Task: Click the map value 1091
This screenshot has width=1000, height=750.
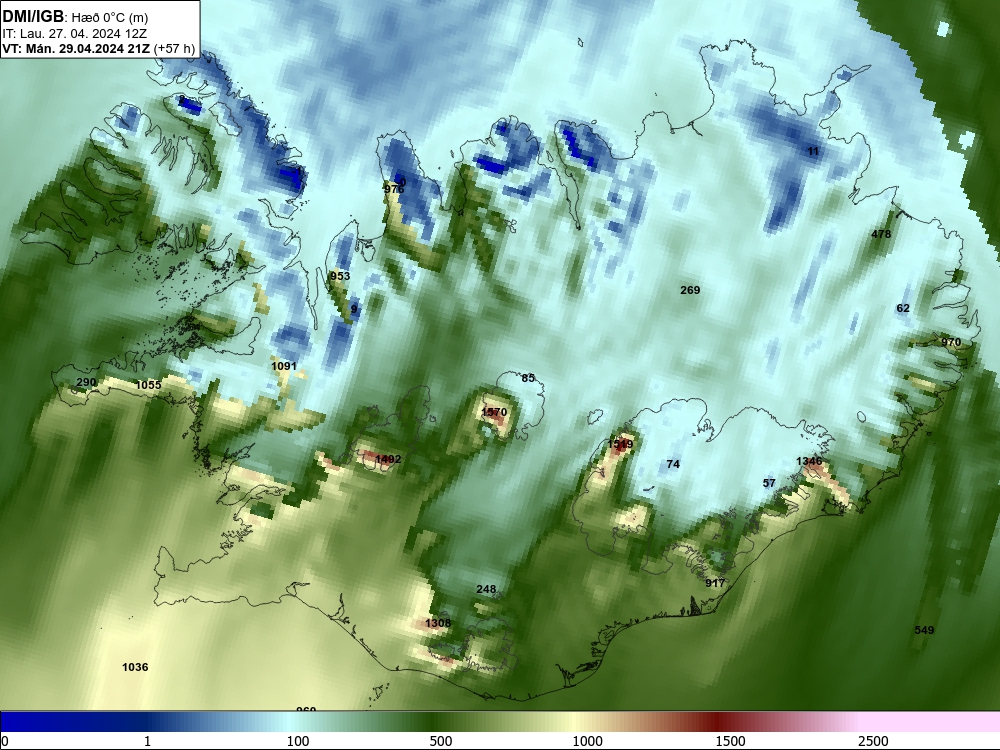Action: click(x=284, y=366)
